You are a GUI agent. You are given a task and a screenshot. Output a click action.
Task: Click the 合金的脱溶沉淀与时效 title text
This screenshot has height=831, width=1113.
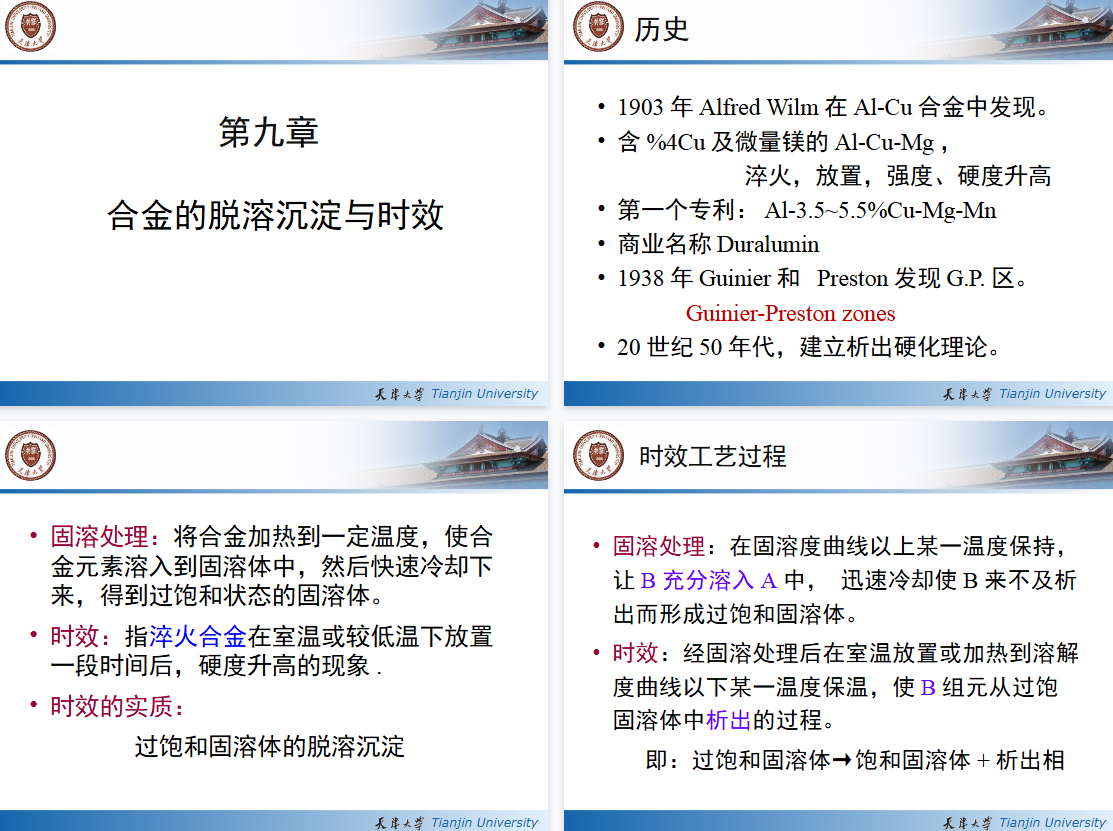[x=275, y=215]
